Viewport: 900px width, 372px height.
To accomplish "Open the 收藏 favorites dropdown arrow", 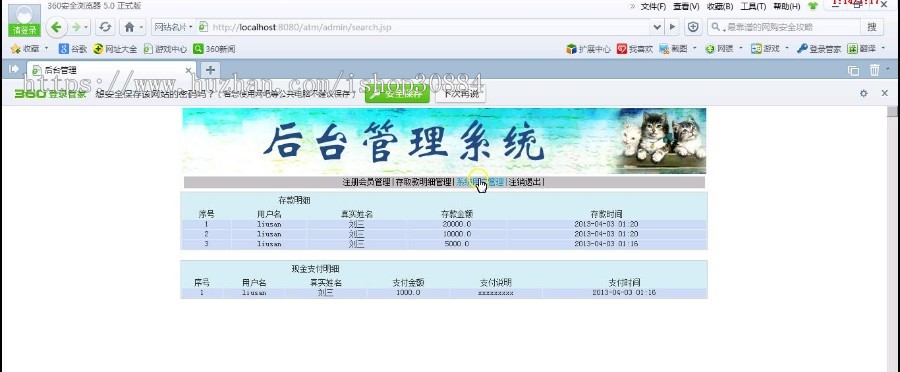I will tap(46, 49).
